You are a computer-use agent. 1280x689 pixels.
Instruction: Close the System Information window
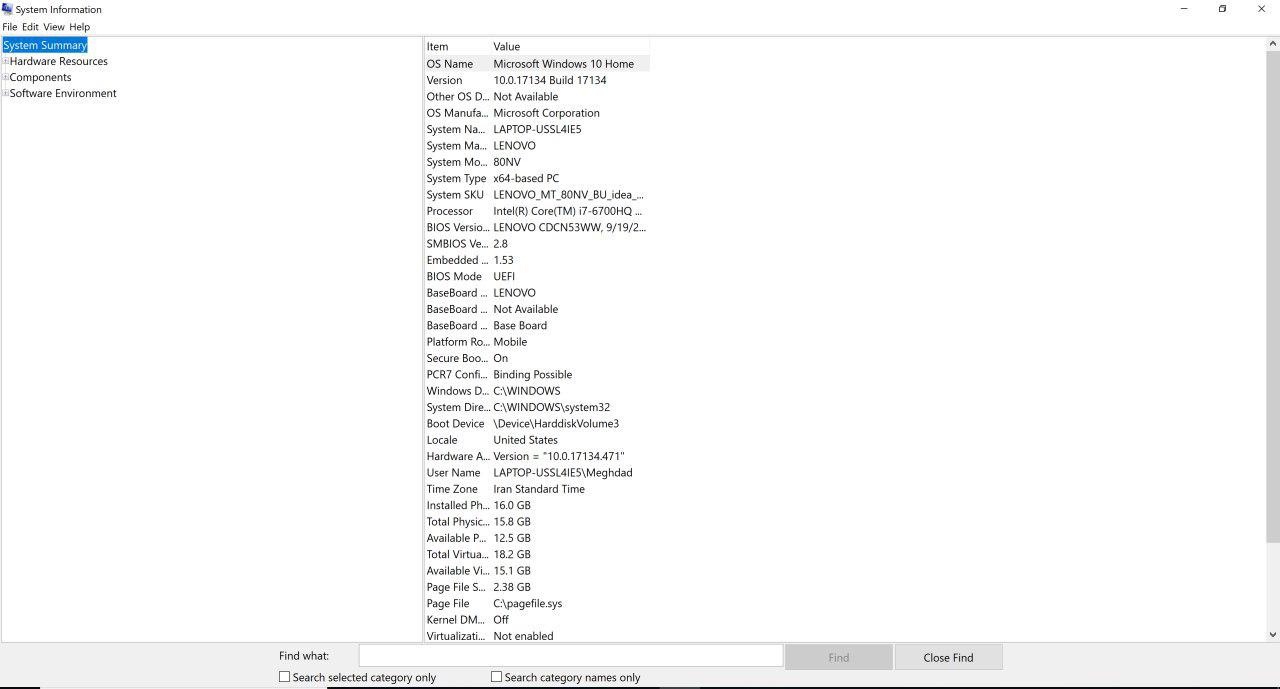pyautogui.click(x=1260, y=9)
